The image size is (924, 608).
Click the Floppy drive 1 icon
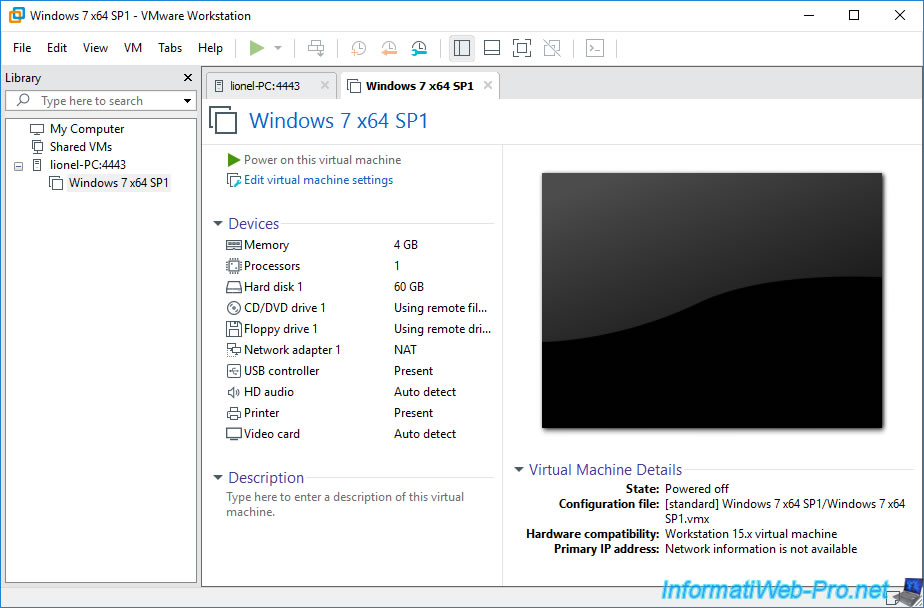(234, 329)
